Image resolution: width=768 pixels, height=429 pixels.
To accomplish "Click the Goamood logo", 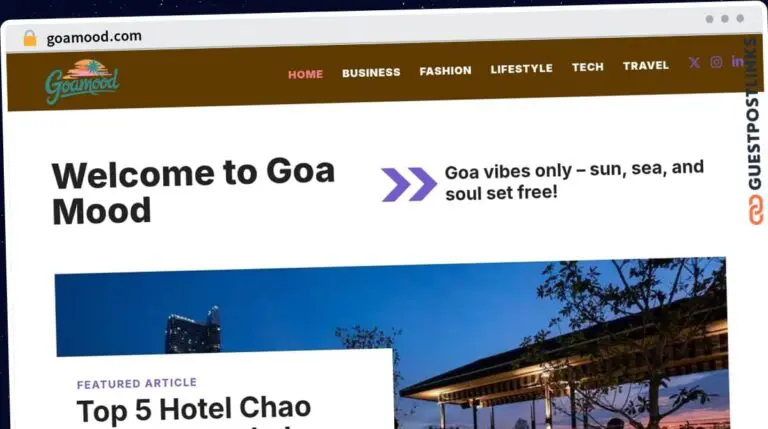I will pyautogui.click(x=82, y=81).
